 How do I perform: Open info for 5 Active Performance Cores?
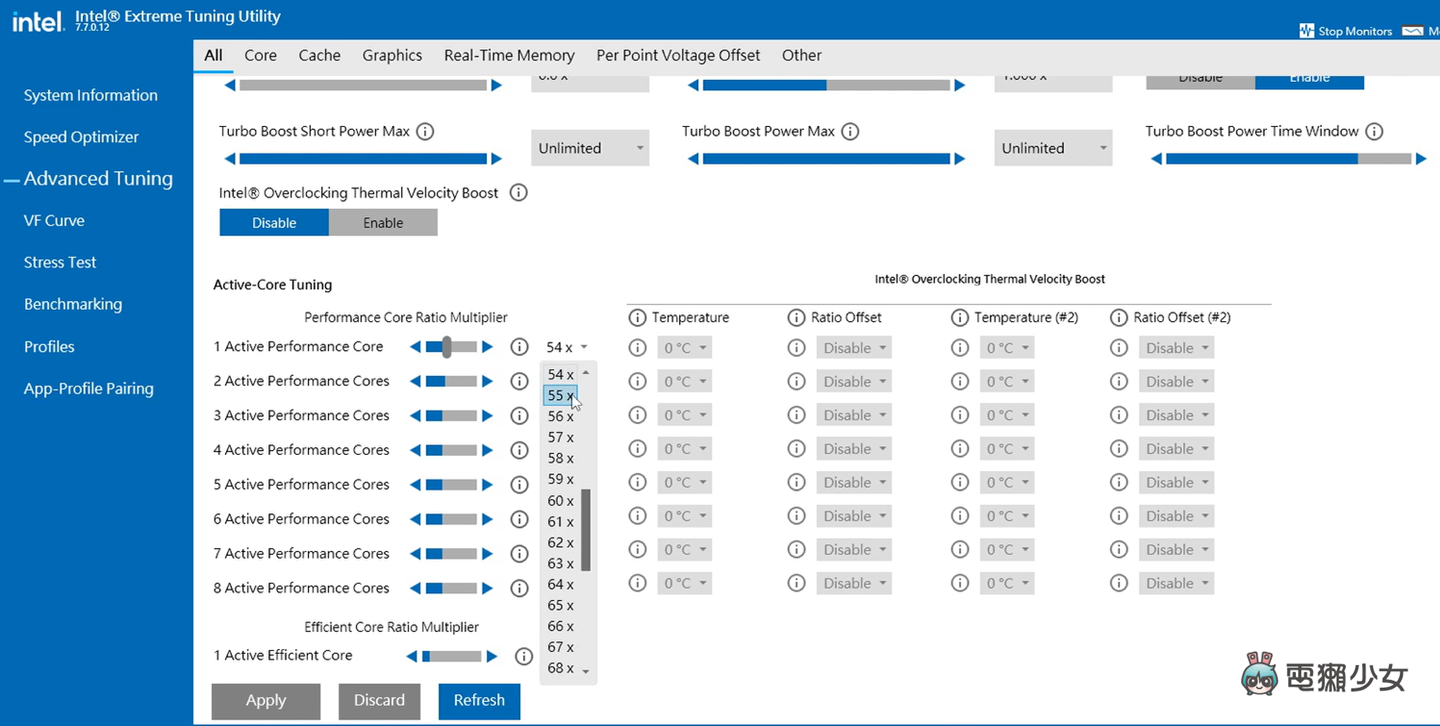[x=519, y=484]
